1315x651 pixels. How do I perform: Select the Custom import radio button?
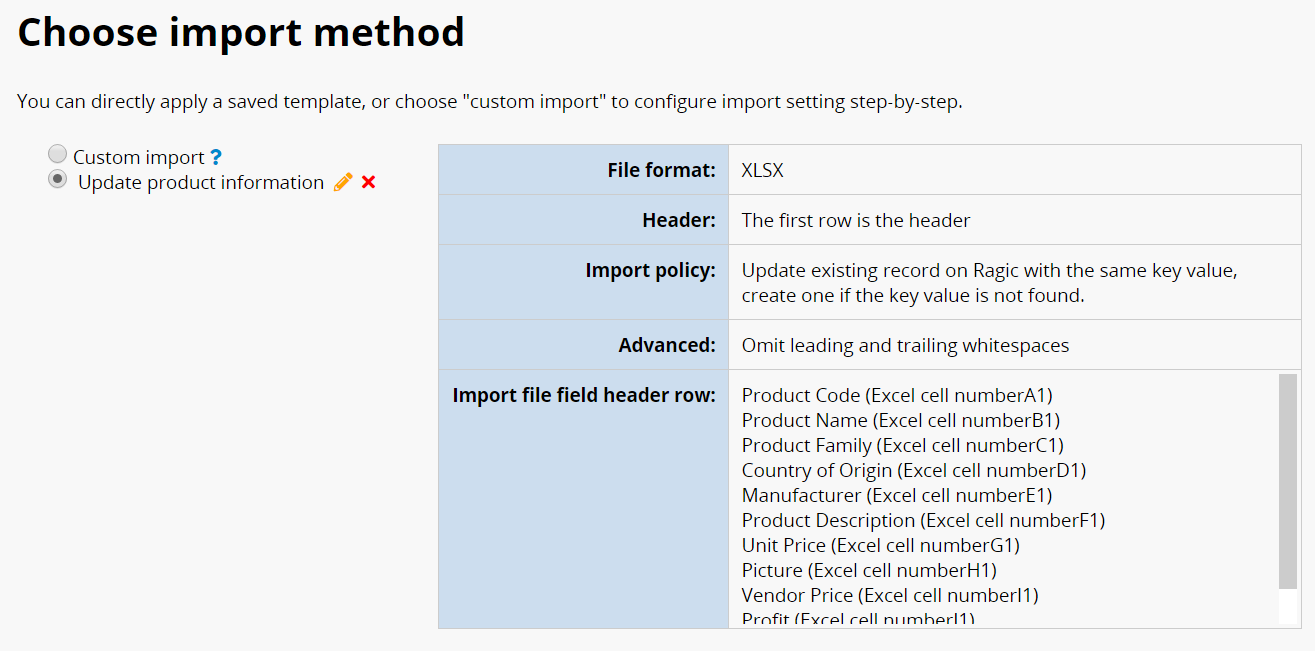pyautogui.click(x=58, y=154)
